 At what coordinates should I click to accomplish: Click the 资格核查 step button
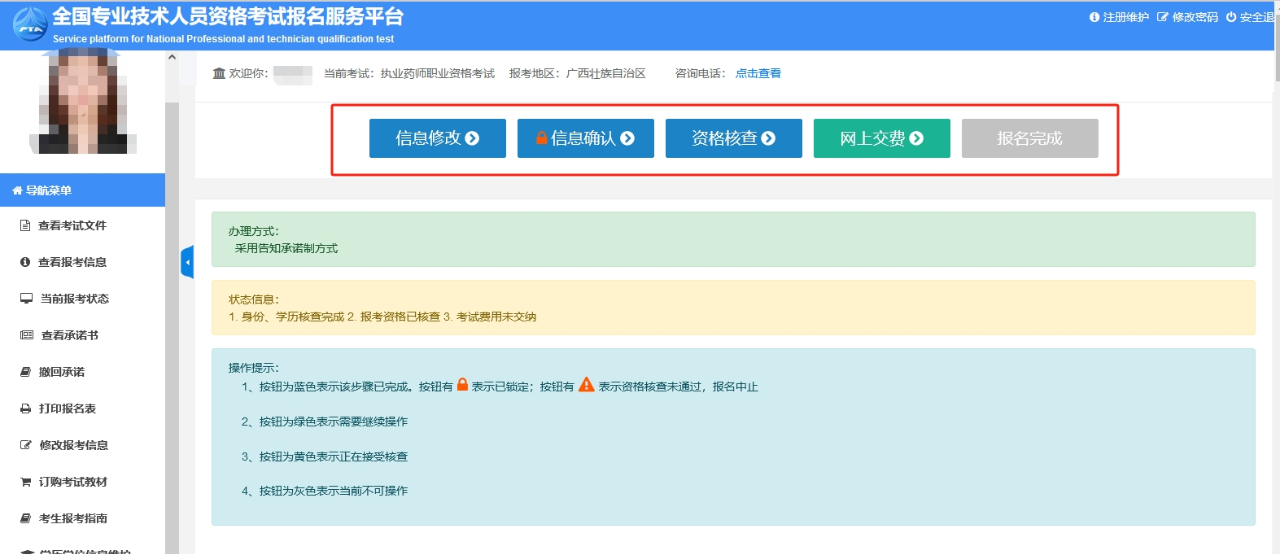point(733,139)
